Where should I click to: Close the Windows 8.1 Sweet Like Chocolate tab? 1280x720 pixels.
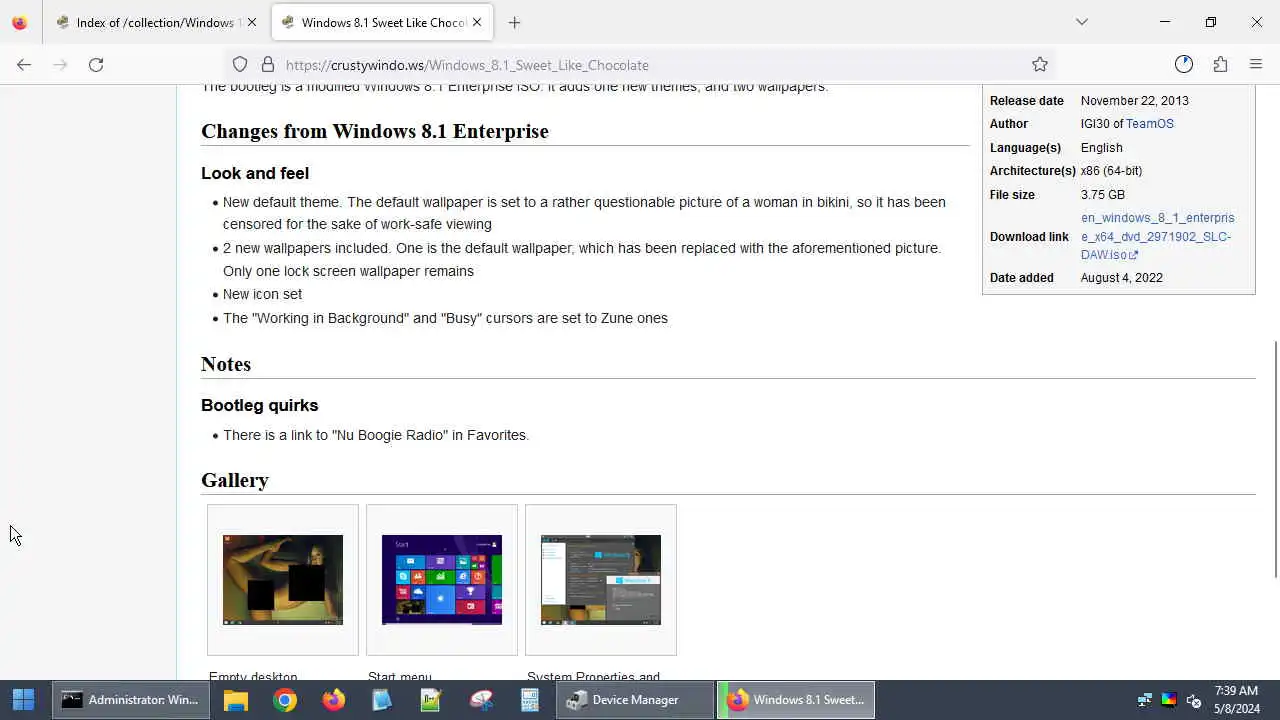click(477, 22)
